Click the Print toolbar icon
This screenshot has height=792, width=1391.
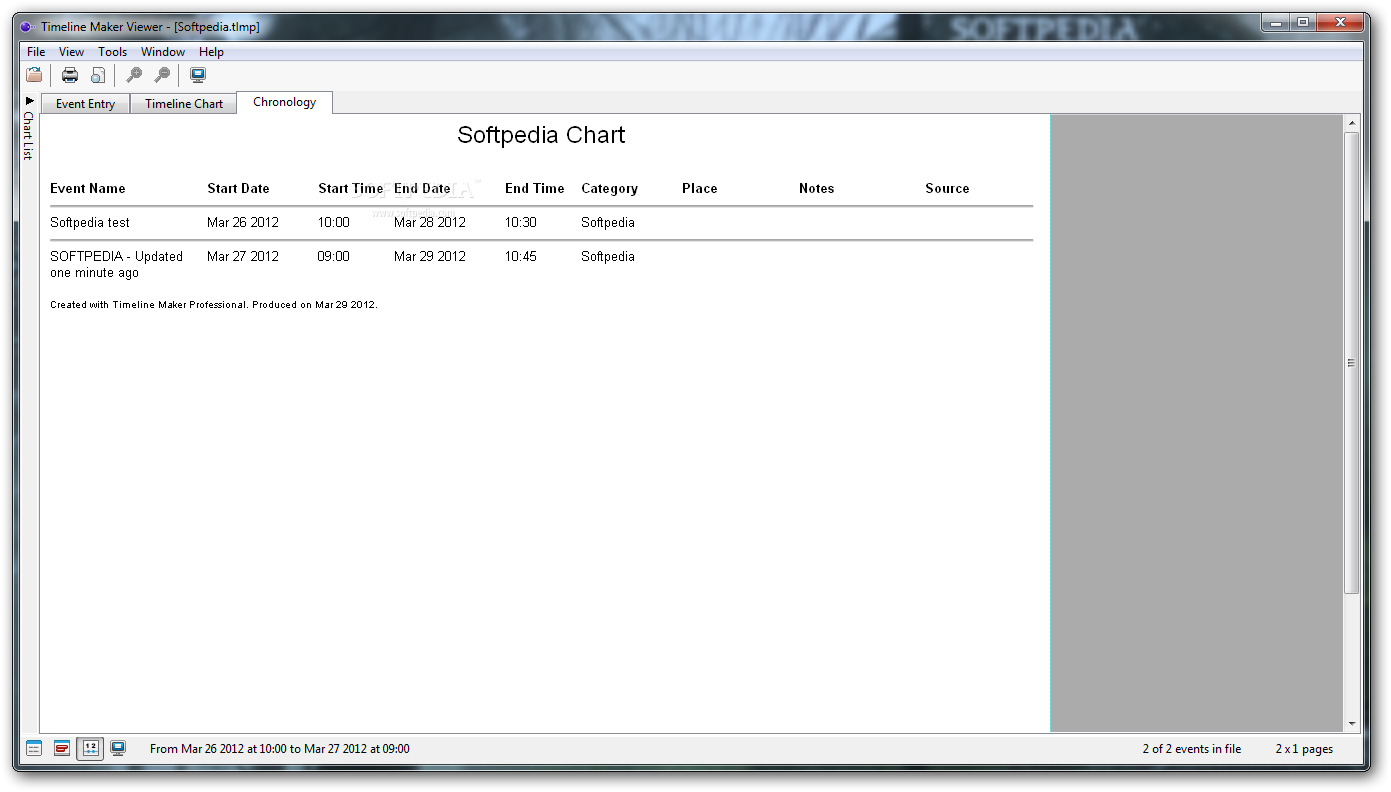70,75
